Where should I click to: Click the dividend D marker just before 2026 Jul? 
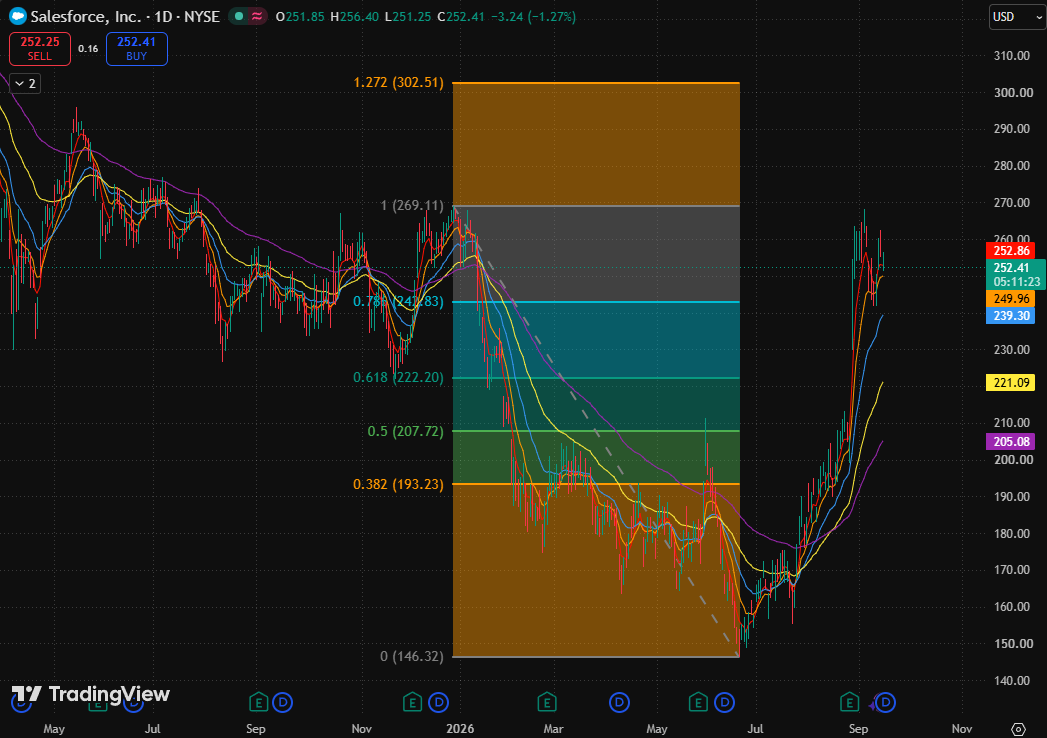[724, 703]
